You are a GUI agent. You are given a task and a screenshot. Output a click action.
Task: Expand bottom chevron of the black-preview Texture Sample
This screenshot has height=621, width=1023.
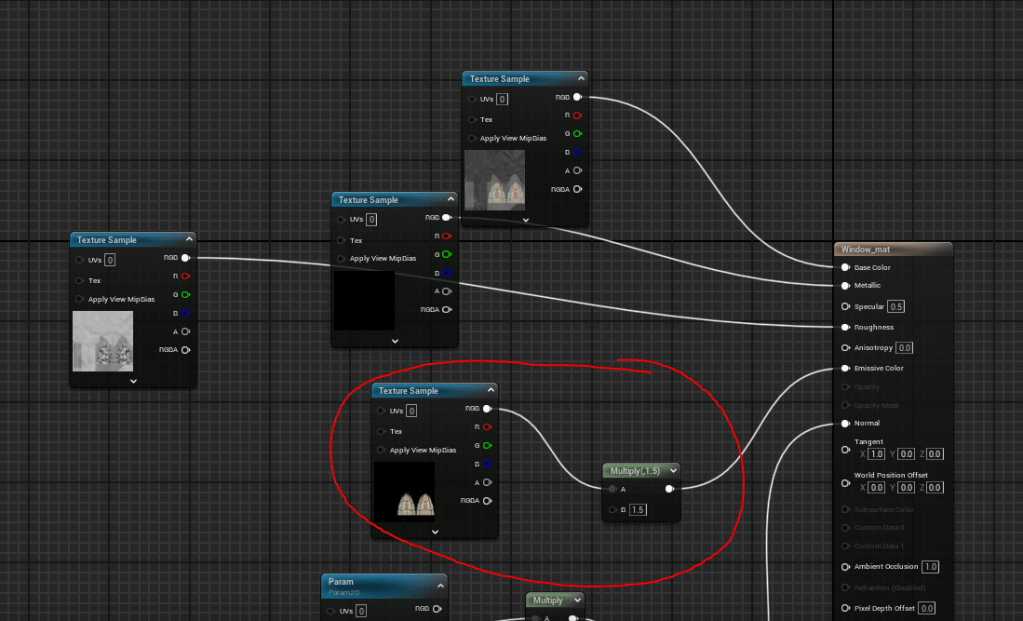(395, 340)
